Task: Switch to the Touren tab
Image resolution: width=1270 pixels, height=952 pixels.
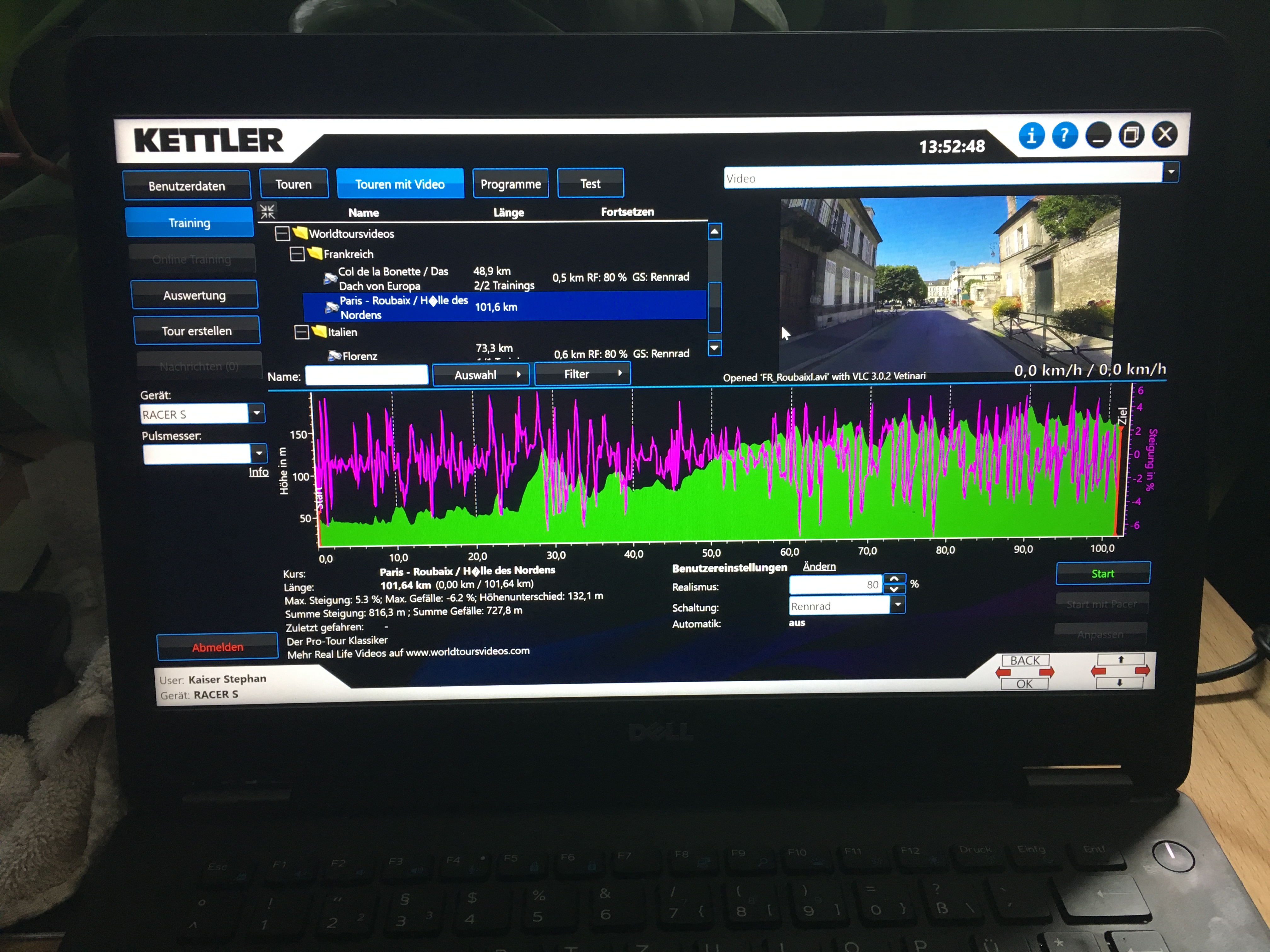Action: point(293,184)
